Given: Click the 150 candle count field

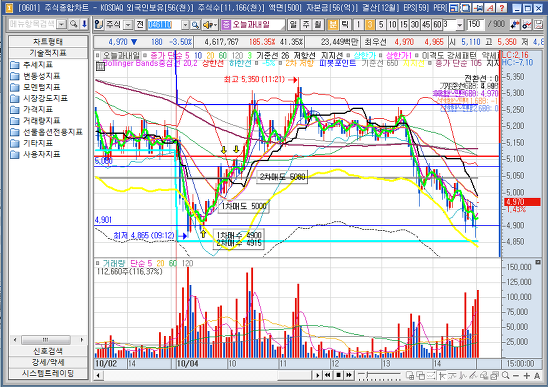Looking at the screenshot, I should tap(475, 24).
